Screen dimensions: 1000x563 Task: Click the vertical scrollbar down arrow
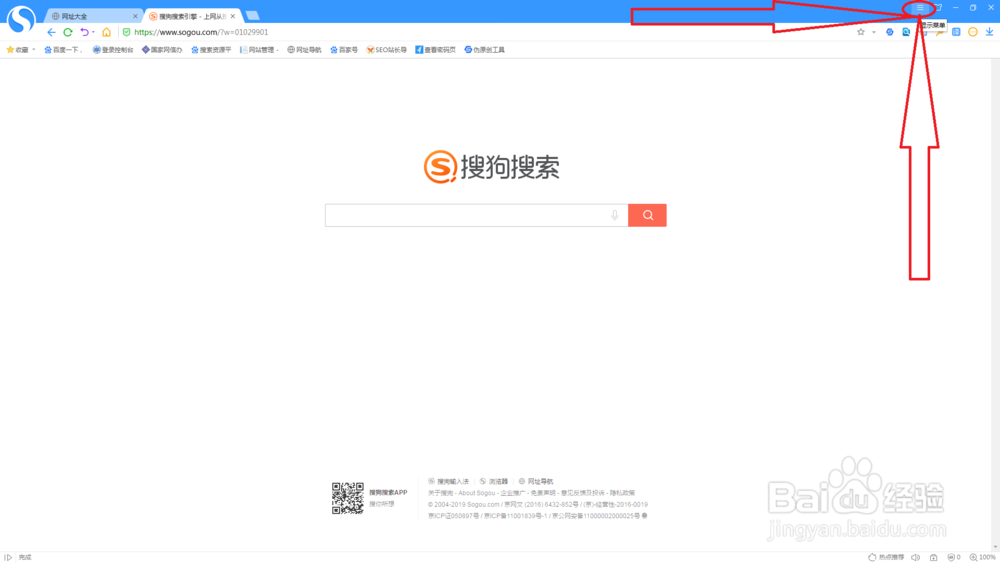coord(996,547)
